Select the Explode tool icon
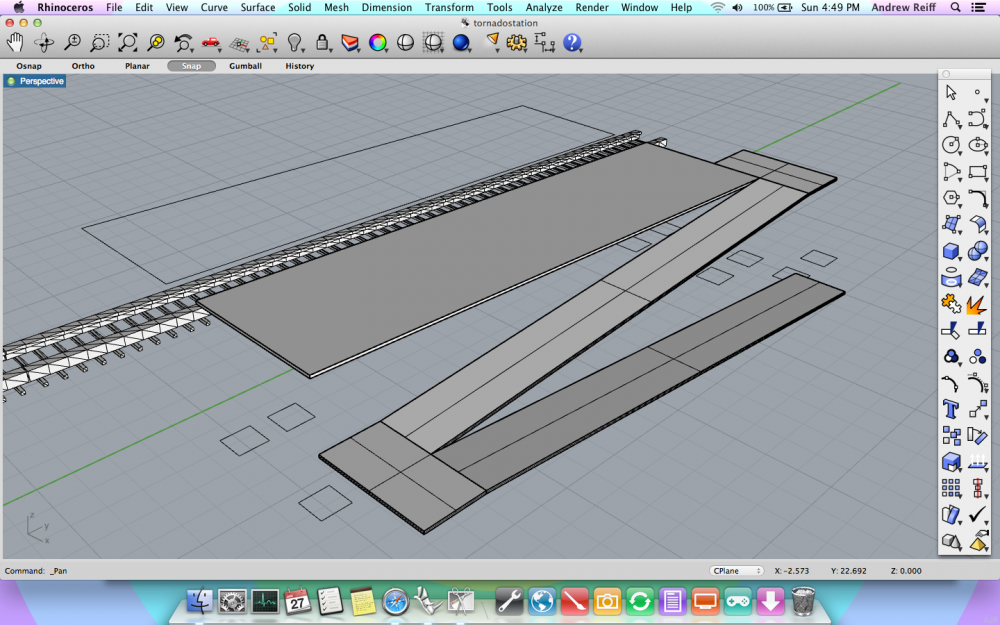The image size is (1000, 625). pos(977,303)
